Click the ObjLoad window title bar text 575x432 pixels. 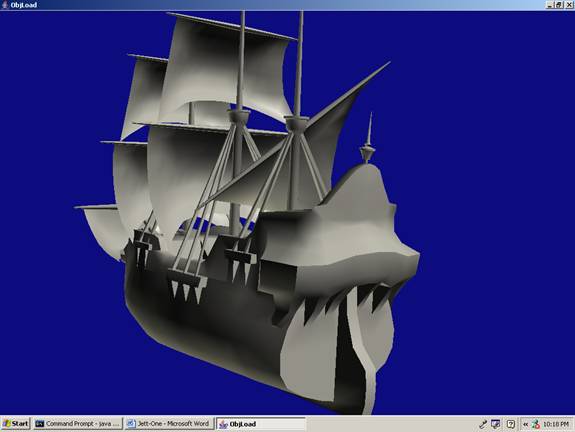click(24, 5)
